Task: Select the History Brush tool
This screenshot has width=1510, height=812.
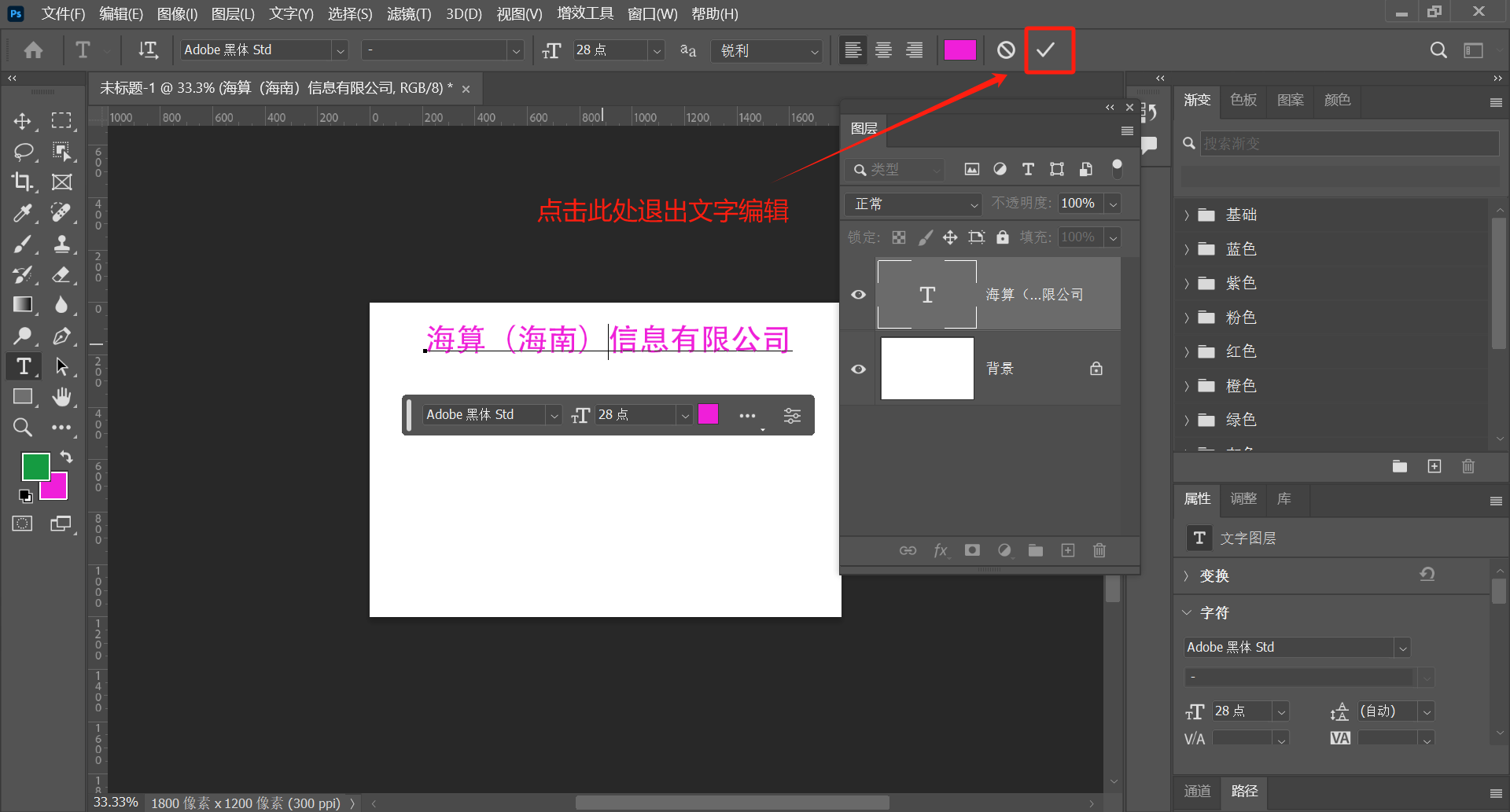Action: click(x=22, y=274)
